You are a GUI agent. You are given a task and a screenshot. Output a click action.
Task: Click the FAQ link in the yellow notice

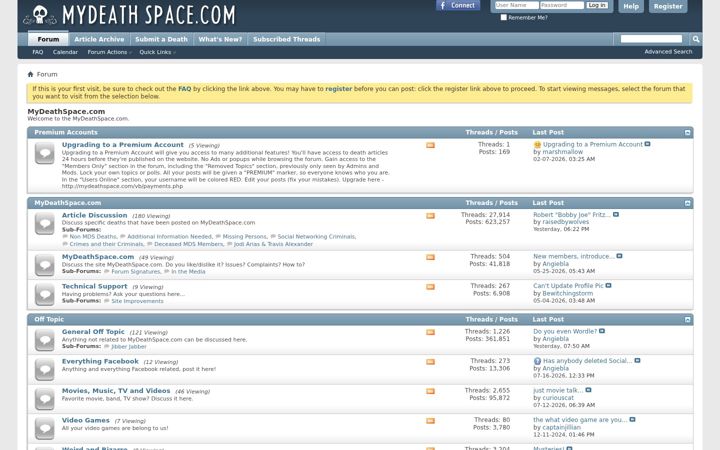[185, 89]
